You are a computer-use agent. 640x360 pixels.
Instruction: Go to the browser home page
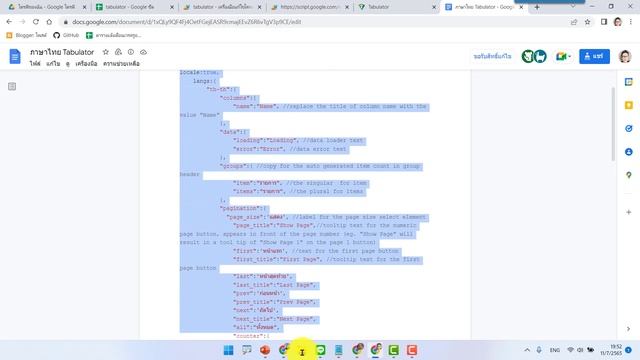coord(49,22)
